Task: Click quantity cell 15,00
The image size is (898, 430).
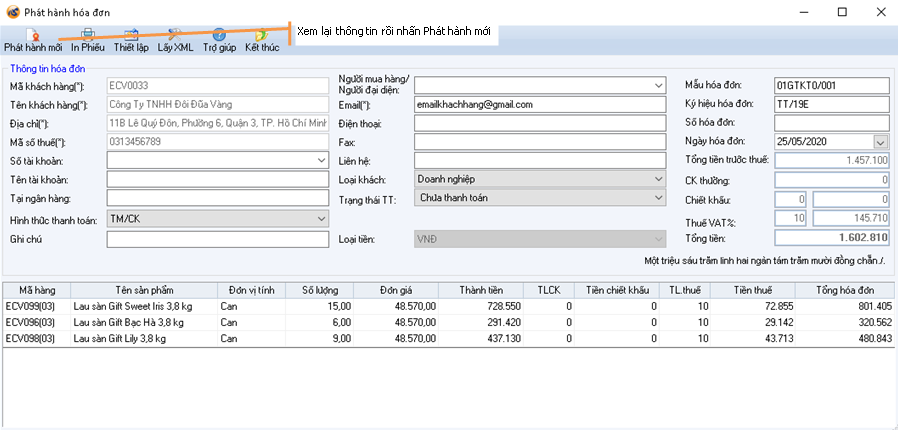Action: pos(320,306)
